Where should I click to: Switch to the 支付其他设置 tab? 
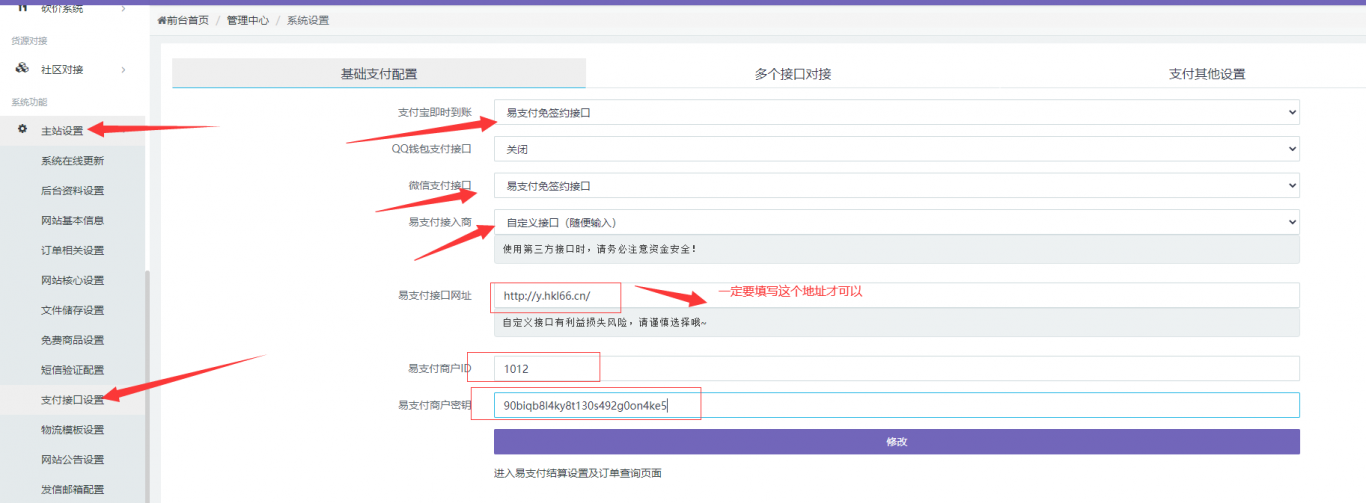(1206, 74)
